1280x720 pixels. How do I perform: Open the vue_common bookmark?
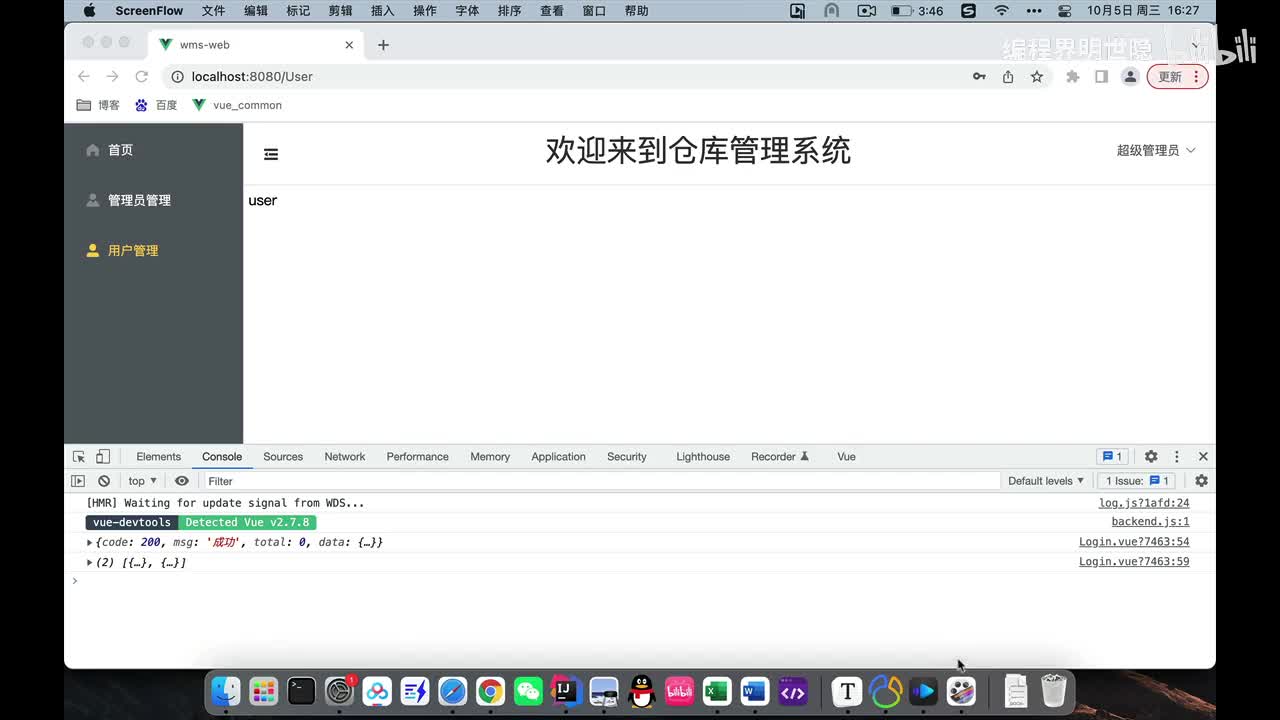[x=237, y=105]
